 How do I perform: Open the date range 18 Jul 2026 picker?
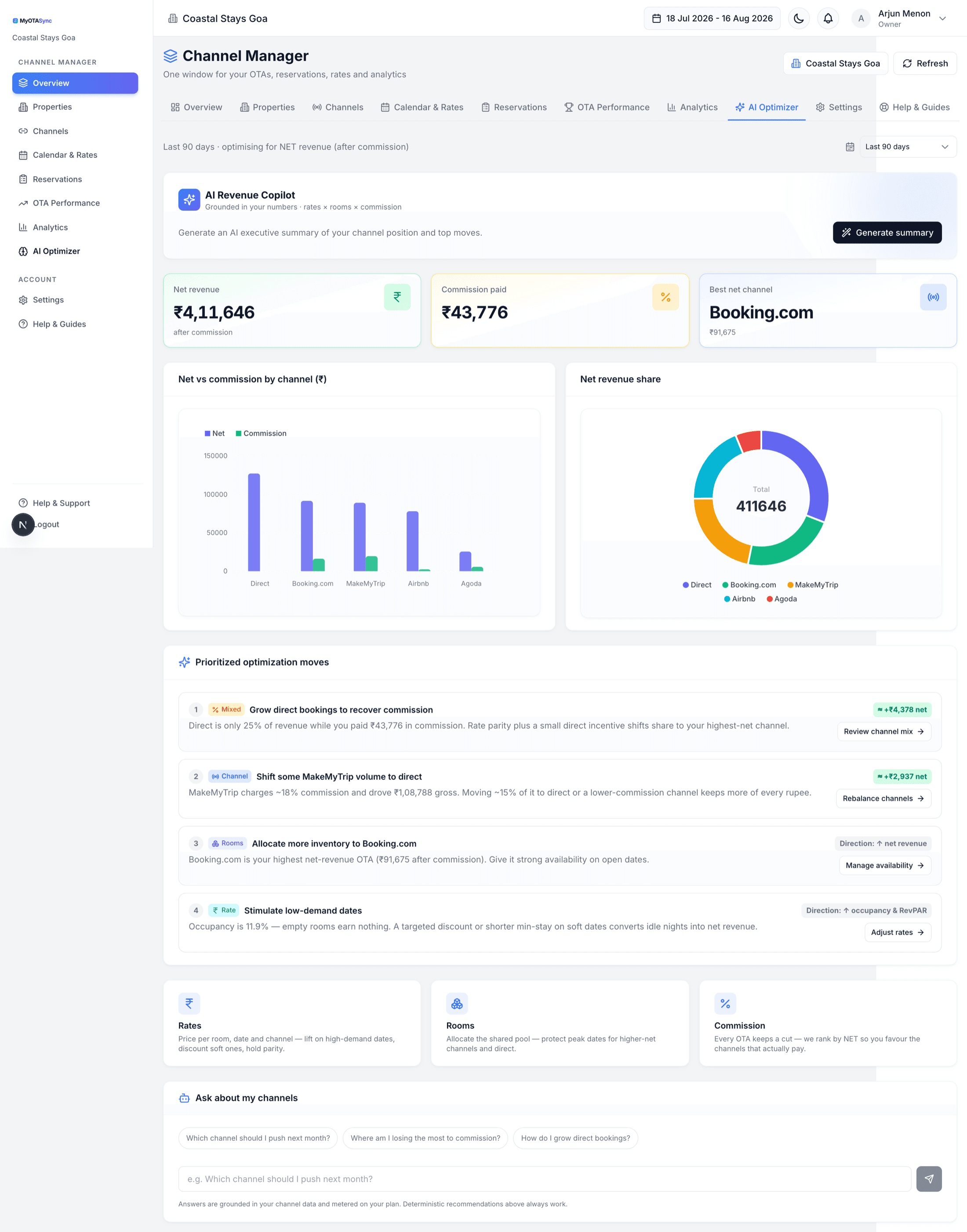coord(712,18)
